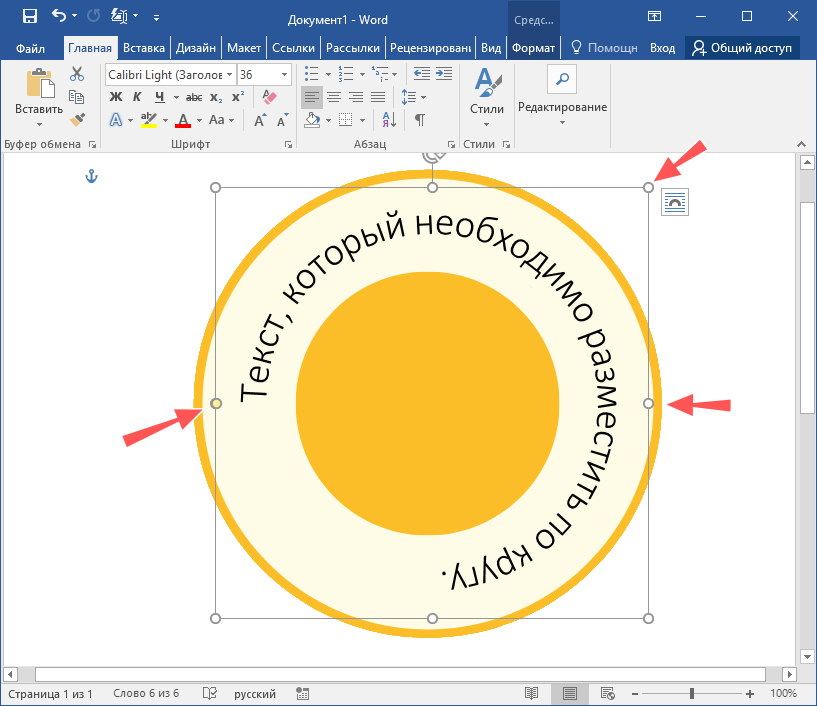Clear all formatting with the eraser icon
This screenshot has width=817, height=706.
point(269,97)
